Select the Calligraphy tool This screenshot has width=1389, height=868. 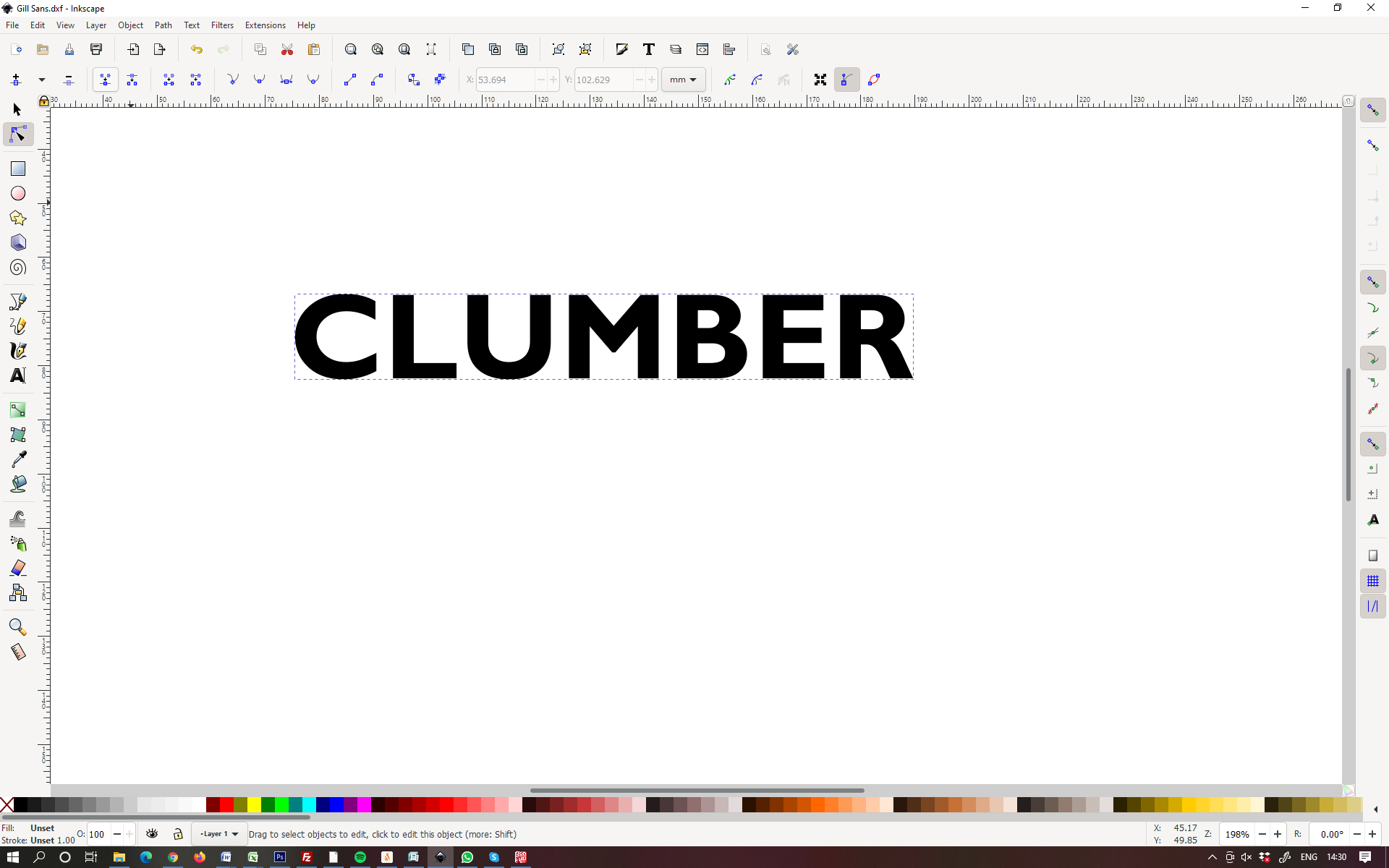[18, 351]
